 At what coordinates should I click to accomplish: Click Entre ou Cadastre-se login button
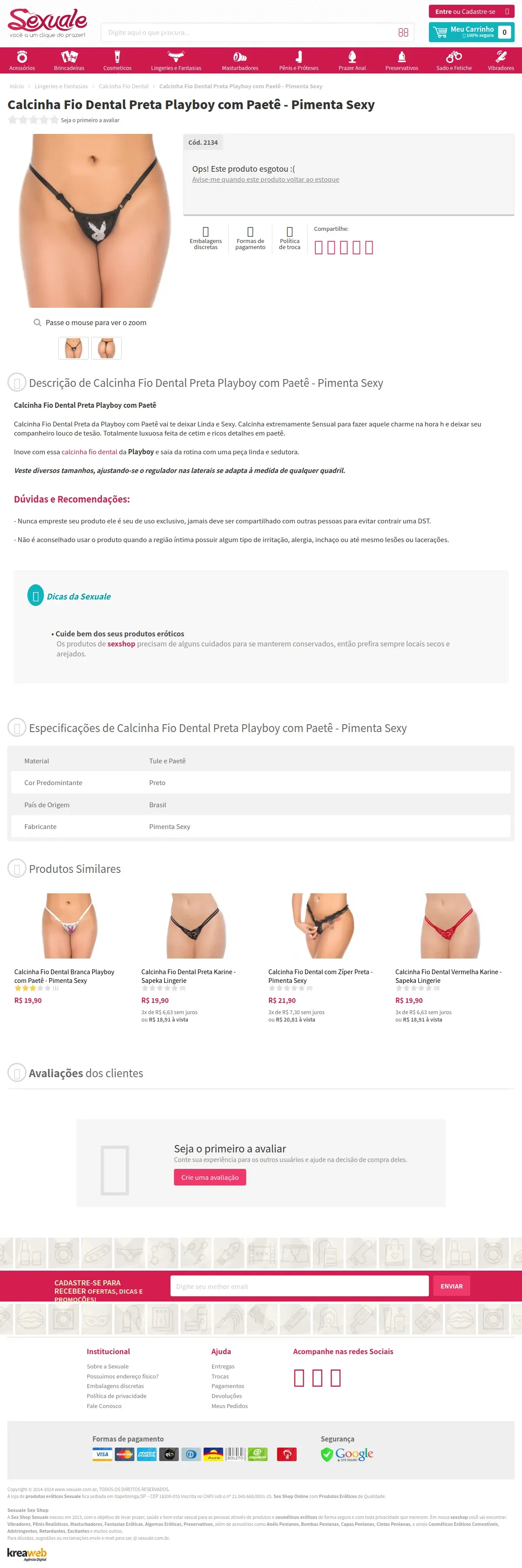472,12
